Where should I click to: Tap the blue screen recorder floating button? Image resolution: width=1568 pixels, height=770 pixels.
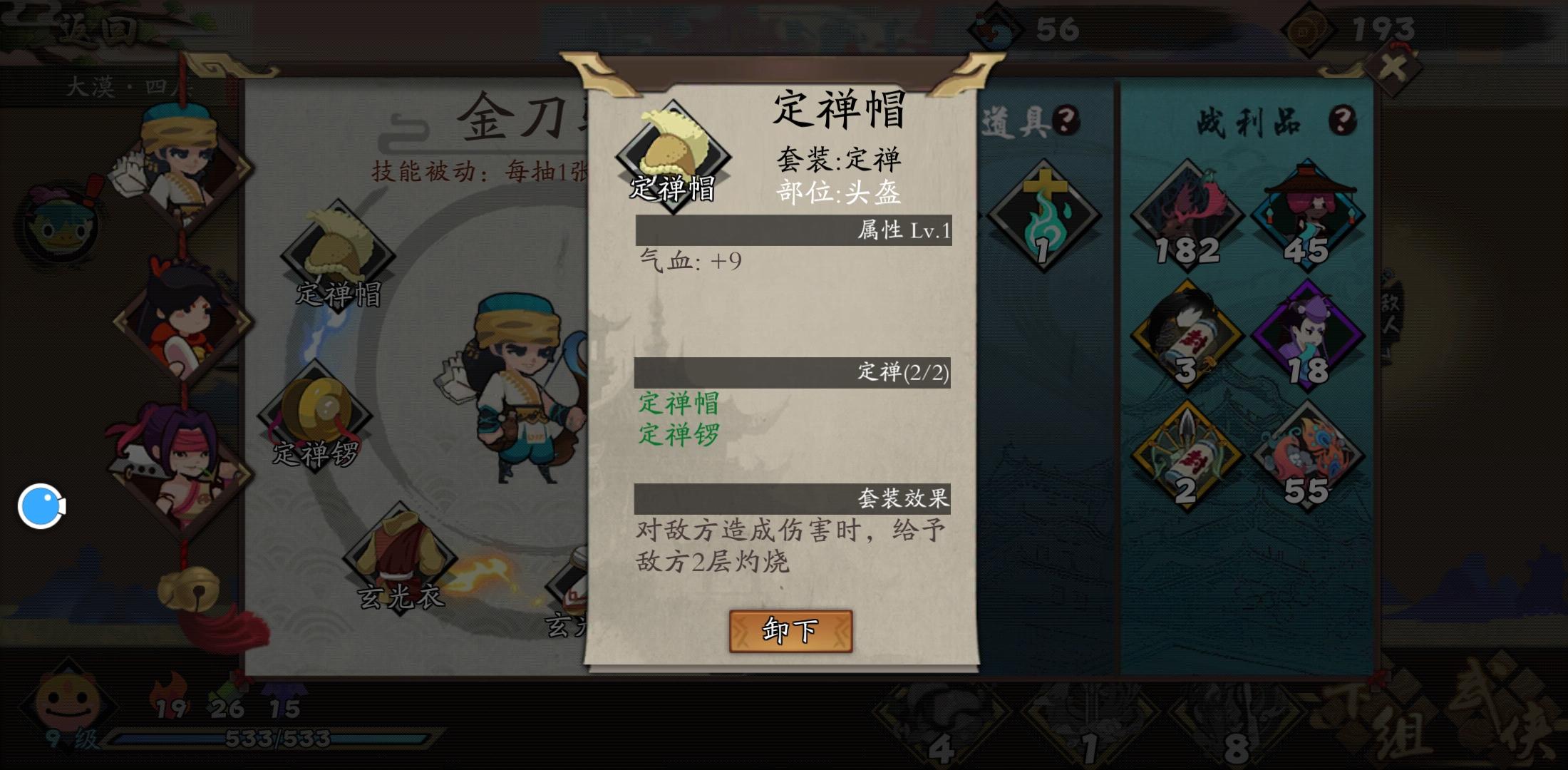tap(41, 506)
